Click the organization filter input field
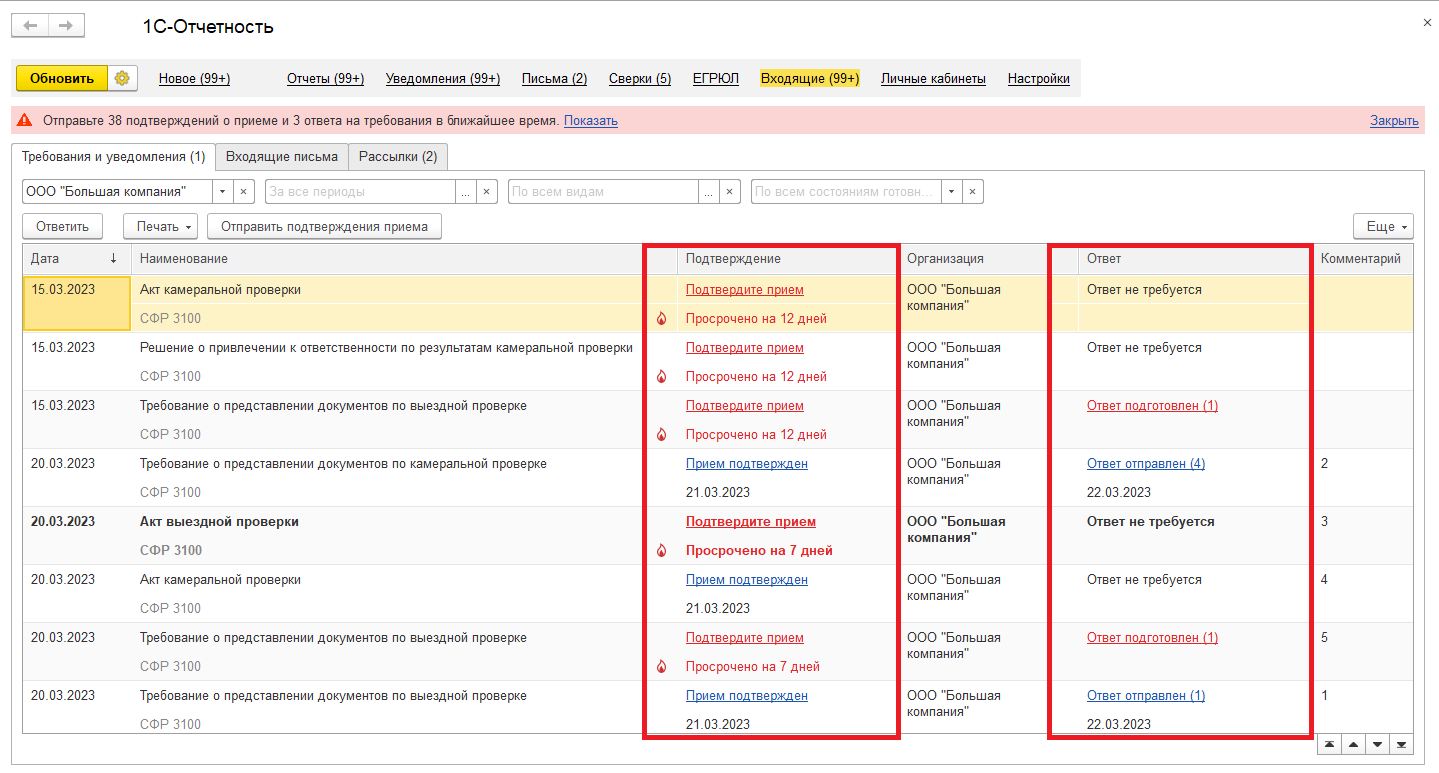Screen dimensions: 1439x773 117,191
